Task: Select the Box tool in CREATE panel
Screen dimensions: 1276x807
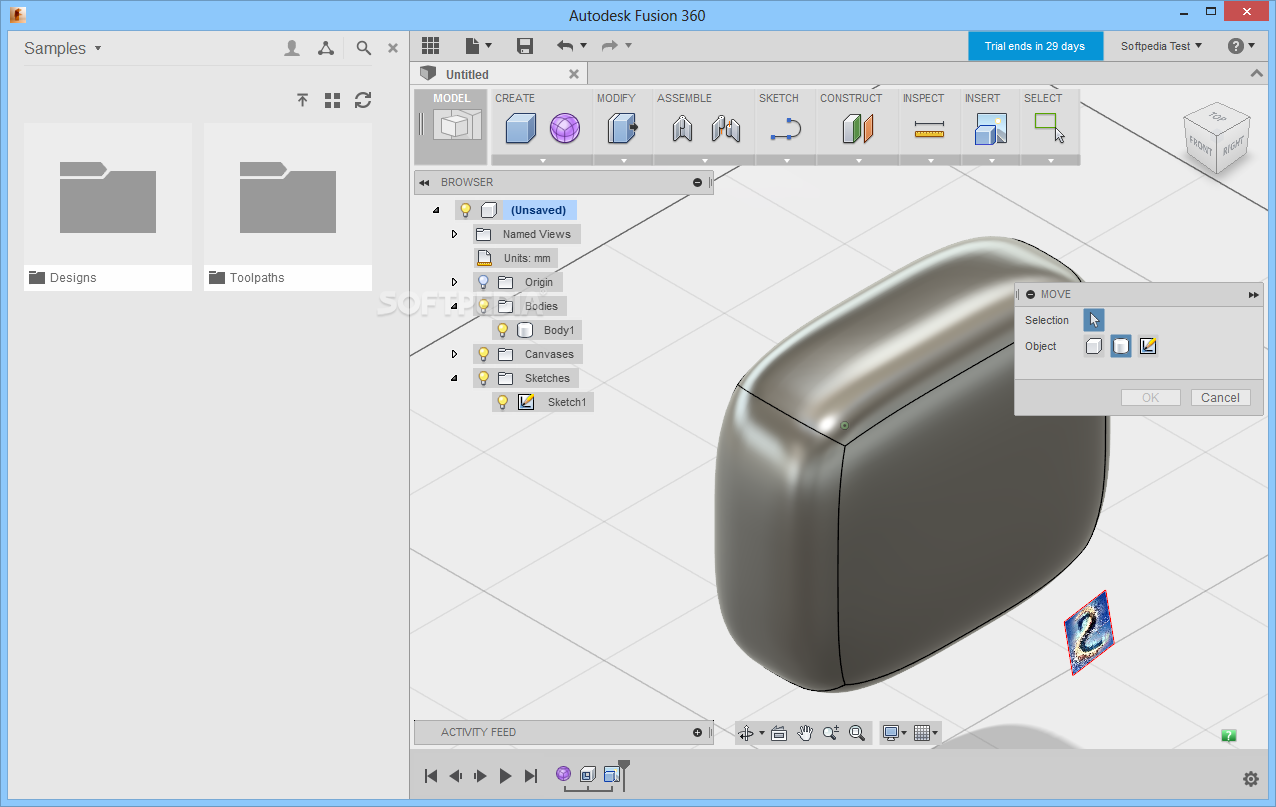Action: (520, 128)
